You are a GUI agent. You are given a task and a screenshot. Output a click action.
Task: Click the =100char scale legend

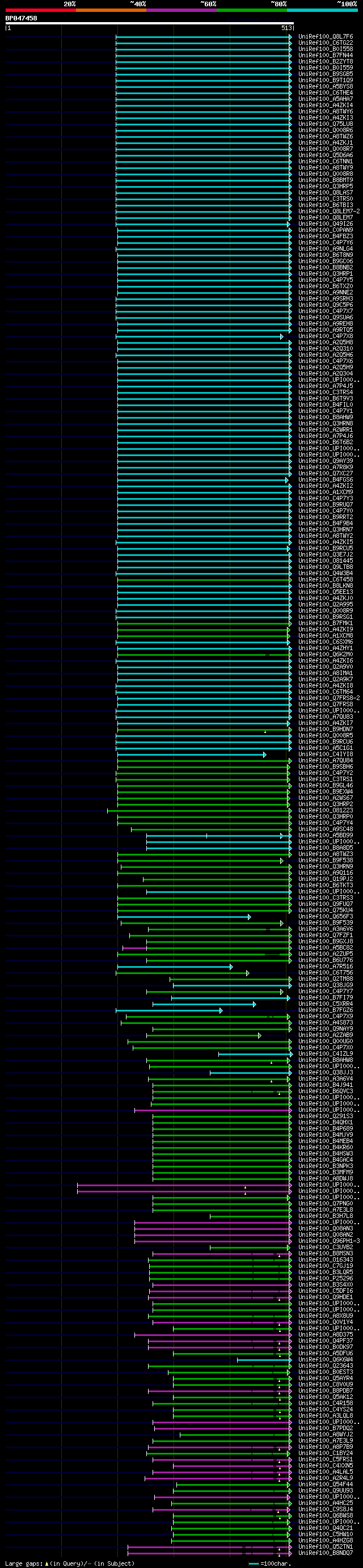click(271, 1563)
